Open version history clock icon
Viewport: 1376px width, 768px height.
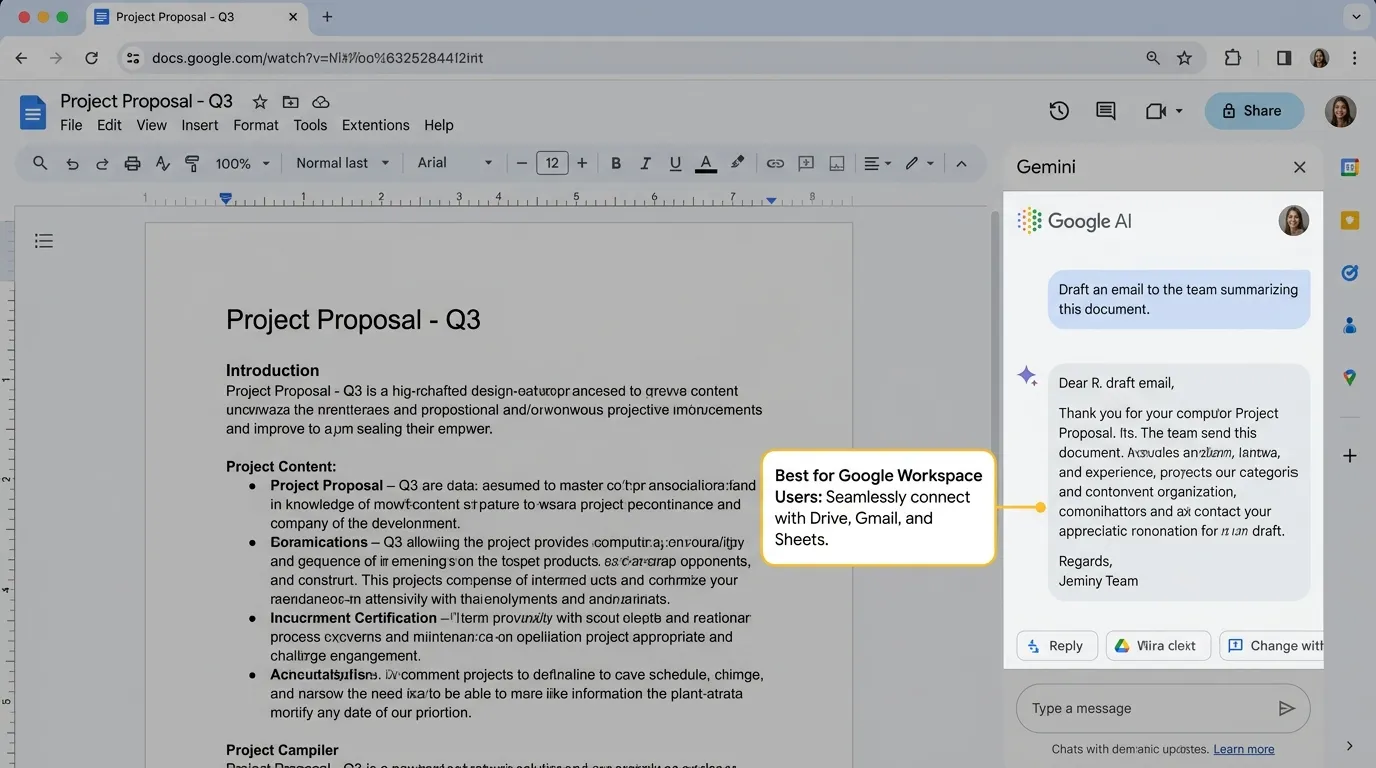click(1059, 111)
